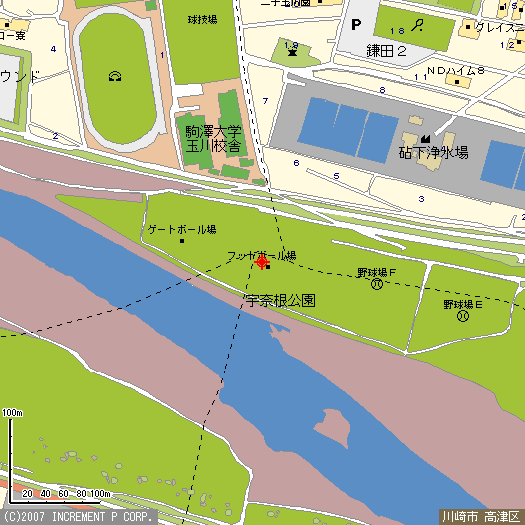Click the 鎌田2 district label
The height and width of the screenshot is (525, 525).
tap(386, 51)
